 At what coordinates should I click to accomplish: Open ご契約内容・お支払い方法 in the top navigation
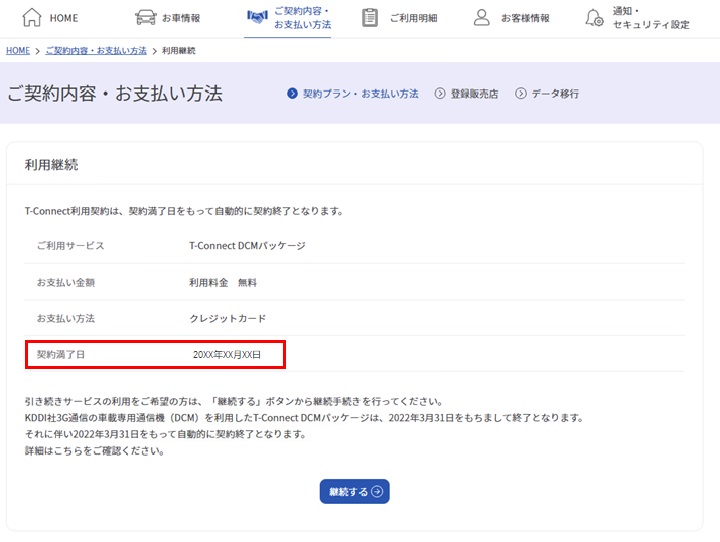(302, 18)
